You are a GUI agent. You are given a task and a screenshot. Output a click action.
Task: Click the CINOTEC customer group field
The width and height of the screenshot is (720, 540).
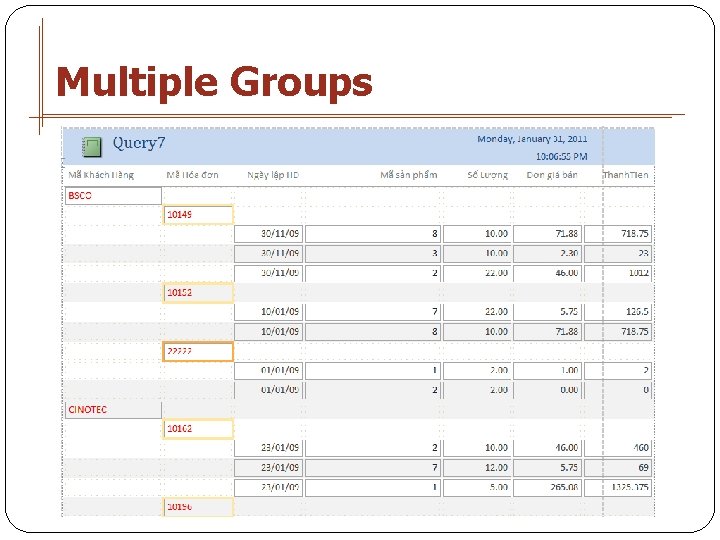point(113,410)
